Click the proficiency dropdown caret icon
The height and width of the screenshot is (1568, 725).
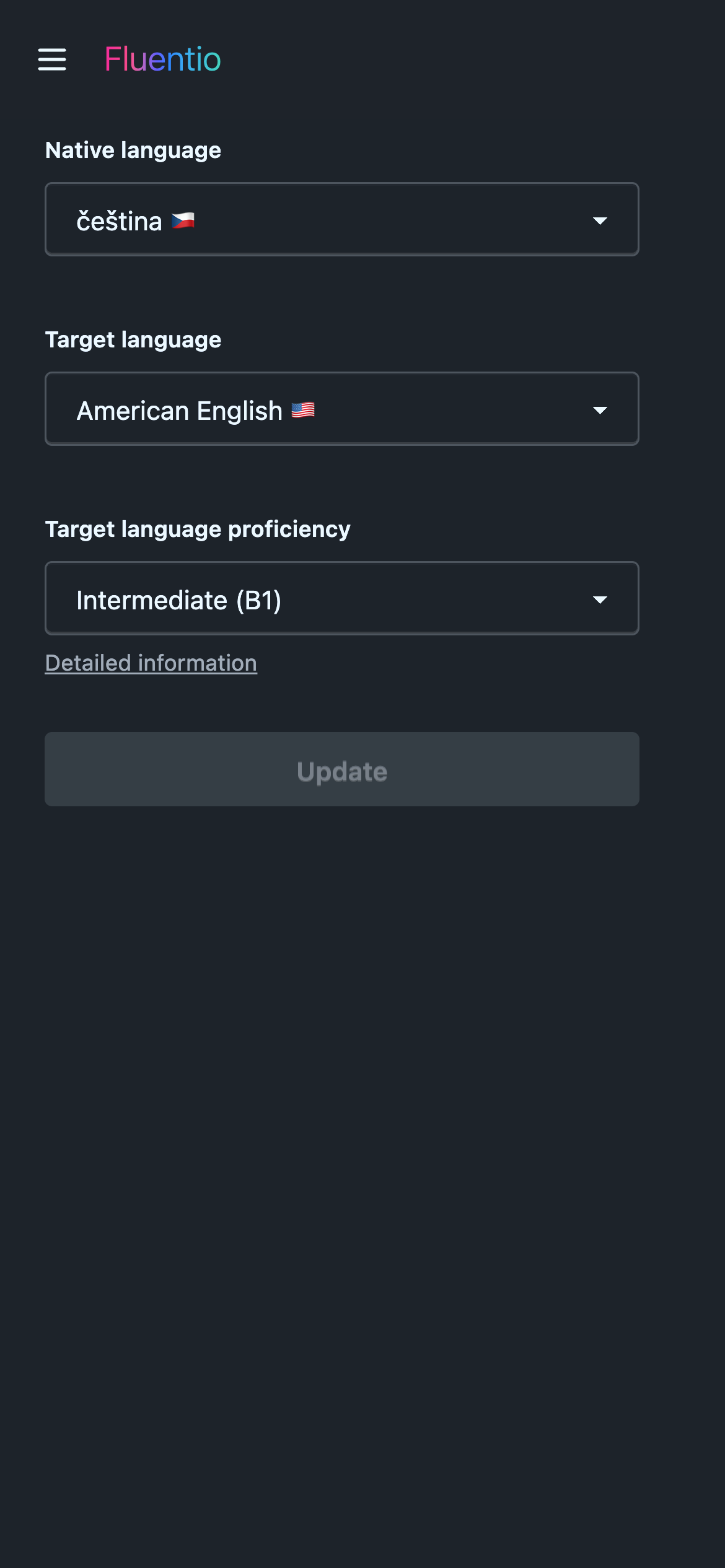tap(599, 599)
